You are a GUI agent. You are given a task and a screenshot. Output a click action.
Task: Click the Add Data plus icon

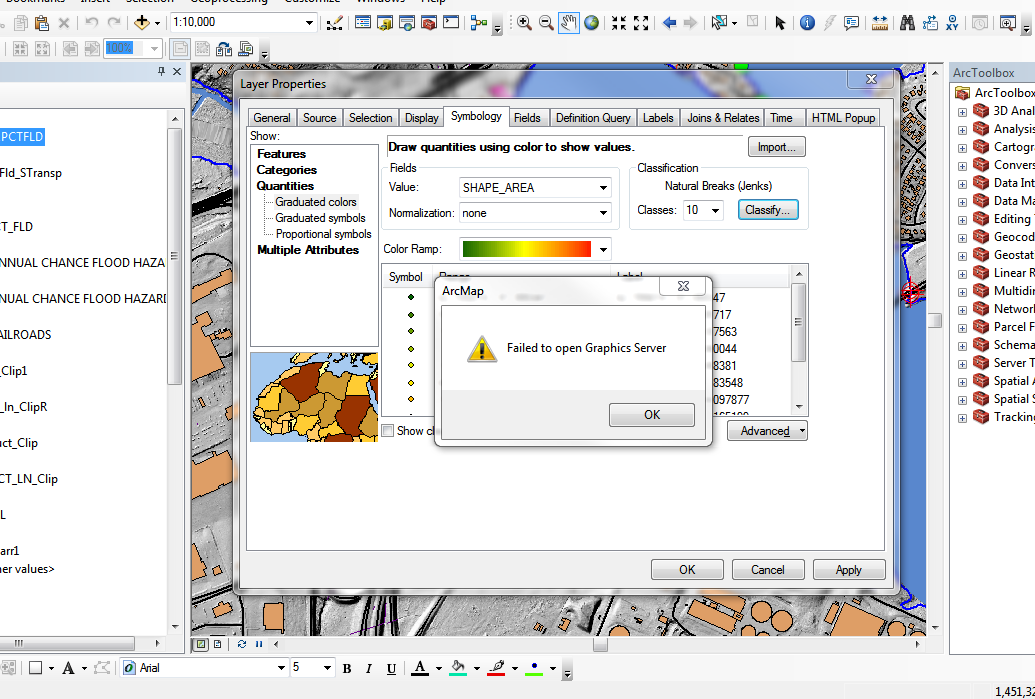tap(142, 22)
